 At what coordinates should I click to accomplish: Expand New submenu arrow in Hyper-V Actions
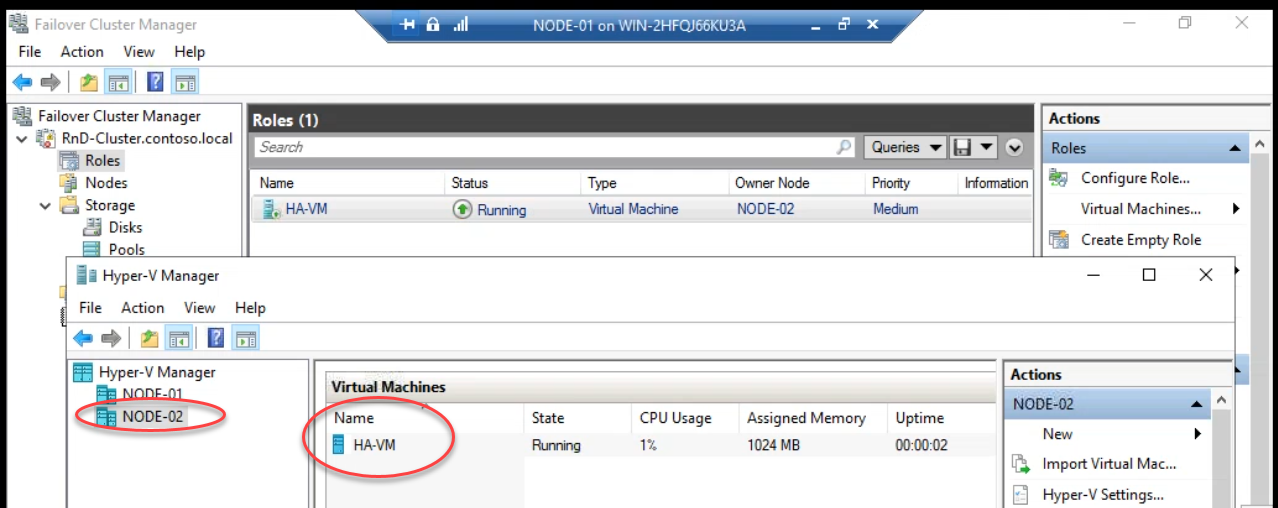click(x=1197, y=434)
